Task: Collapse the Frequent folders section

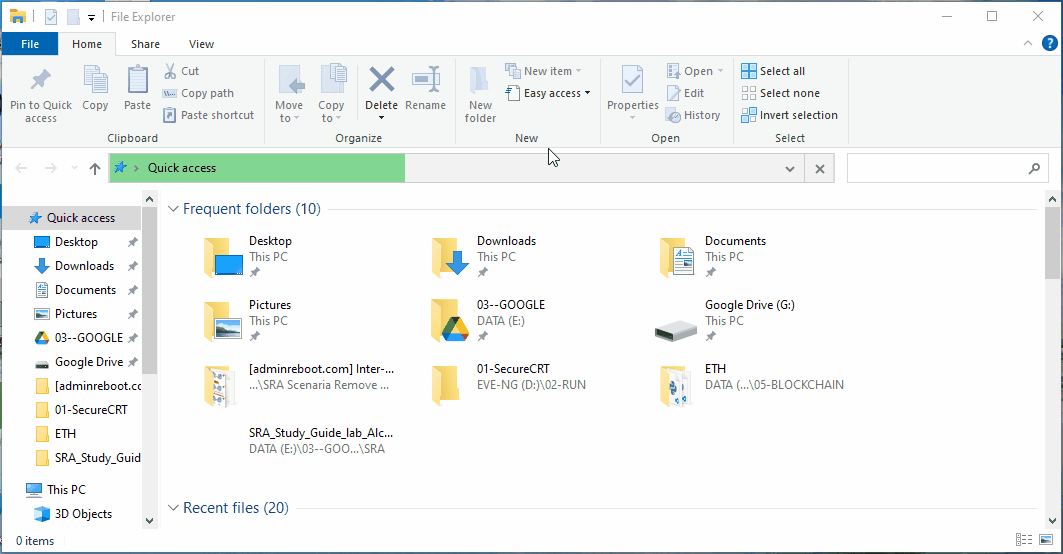Action: coord(174,209)
